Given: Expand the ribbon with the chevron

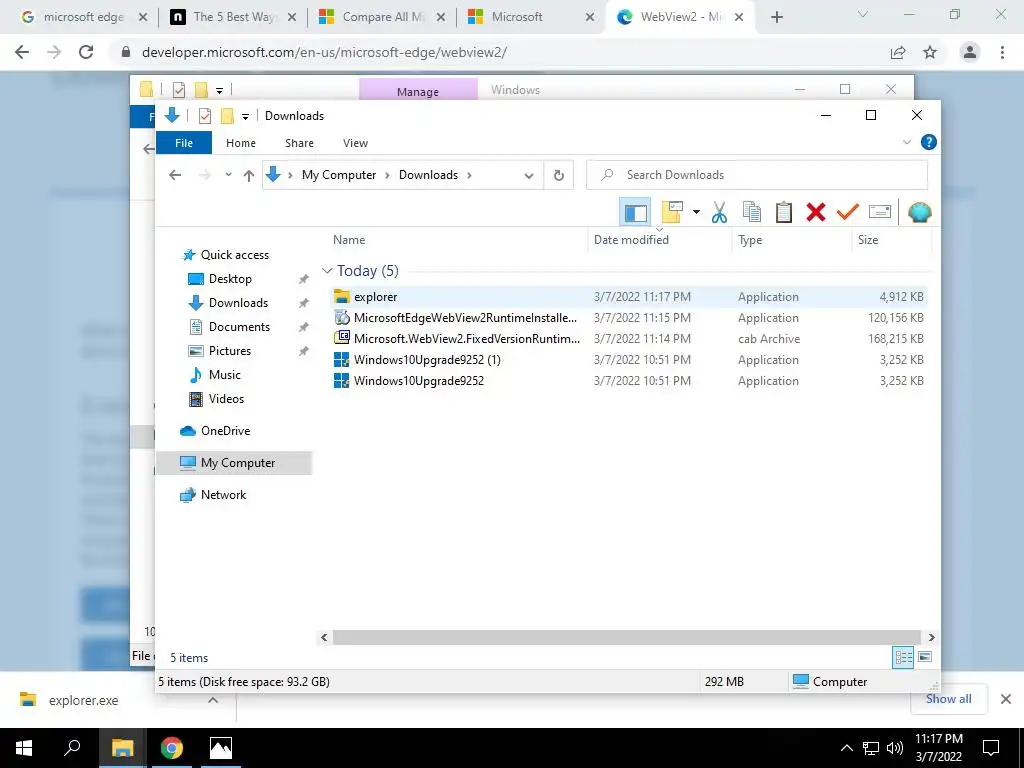Looking at the screenshot, I should click(906, 142).
